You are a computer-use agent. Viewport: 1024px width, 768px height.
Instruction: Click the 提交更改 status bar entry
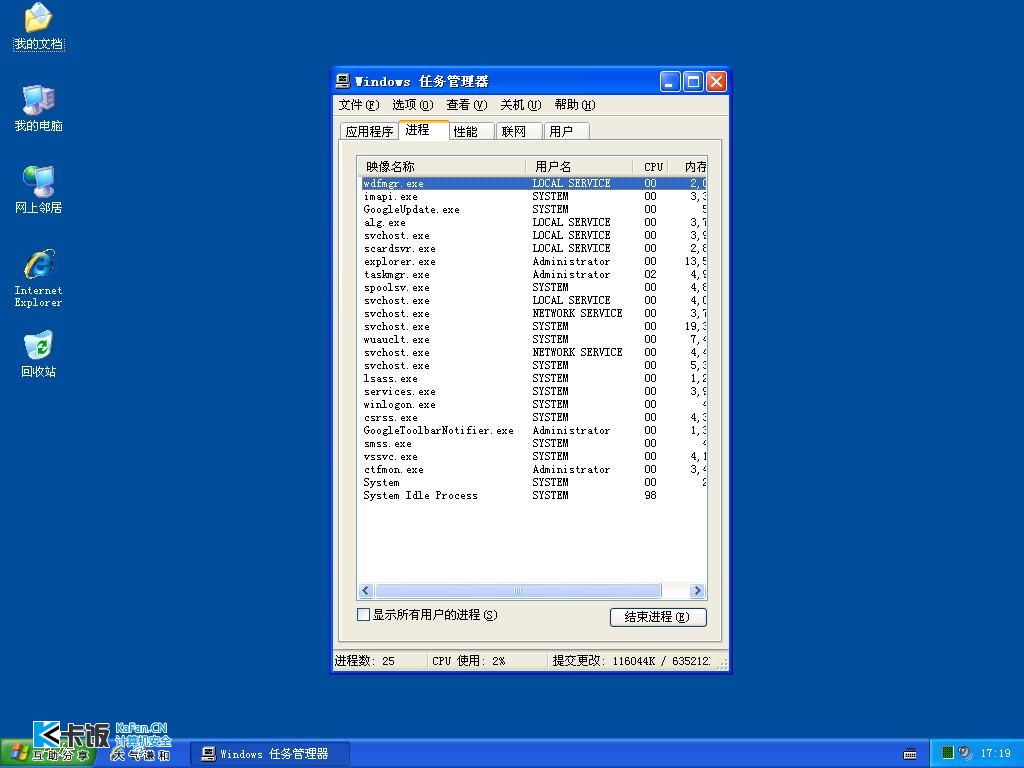coord(631,661)
